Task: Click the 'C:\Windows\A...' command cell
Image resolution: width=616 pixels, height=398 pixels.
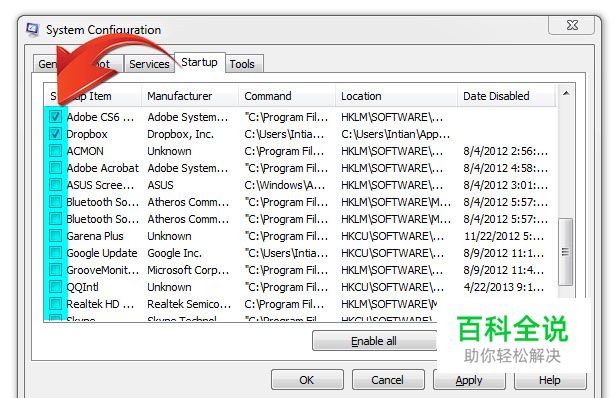Action: pyautogui.click(x=284, y=185)
